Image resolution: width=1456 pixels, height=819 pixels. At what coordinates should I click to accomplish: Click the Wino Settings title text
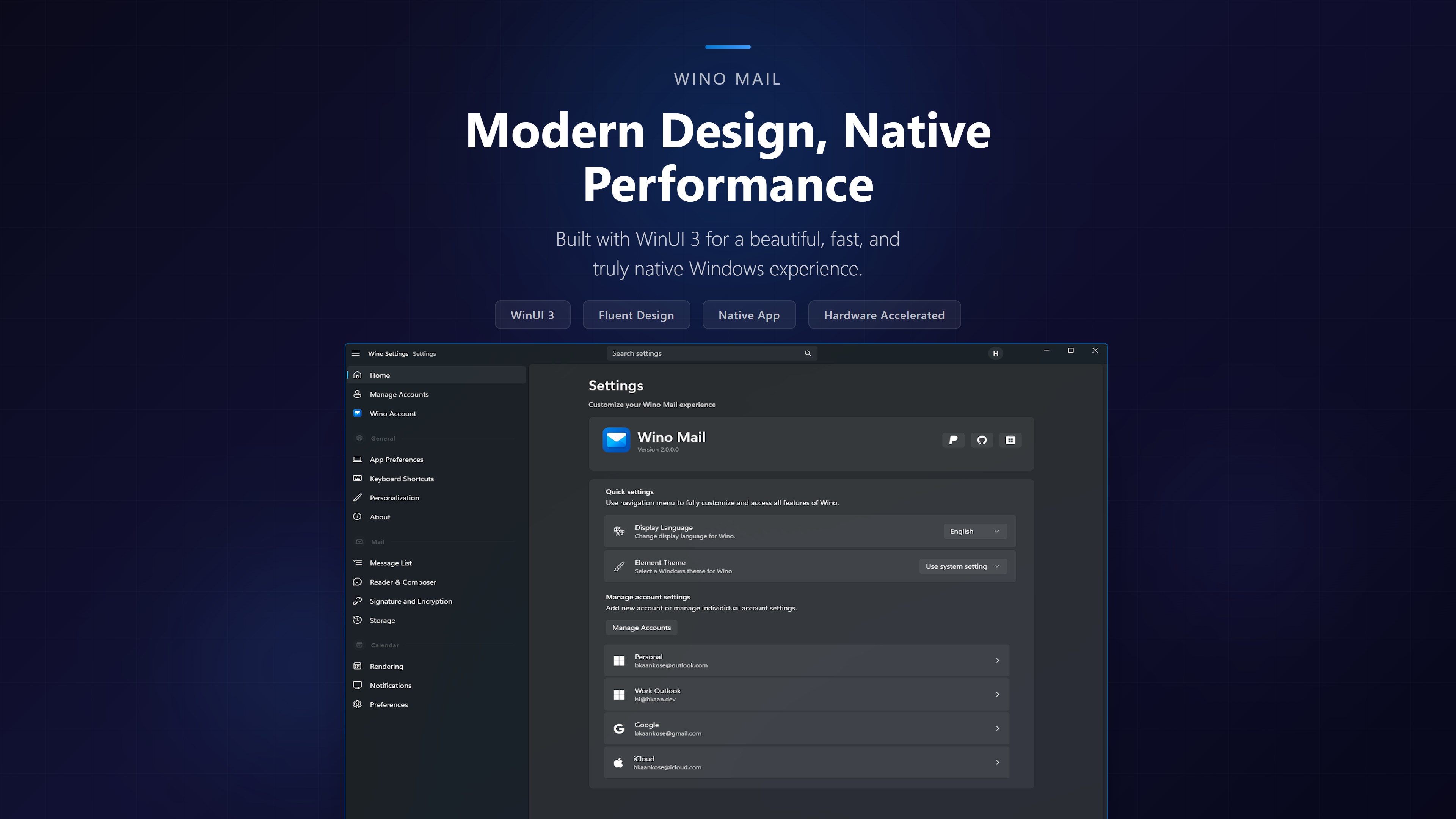point(388,353)
